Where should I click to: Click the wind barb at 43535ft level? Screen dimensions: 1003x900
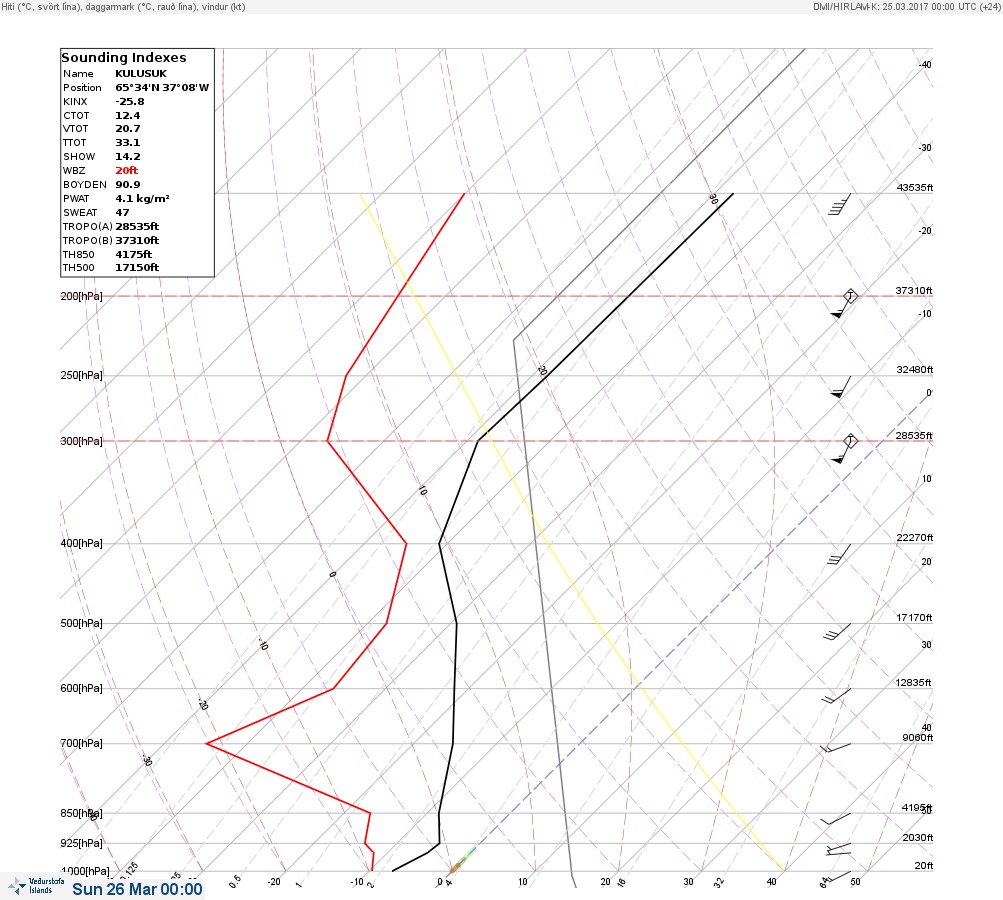839,205
